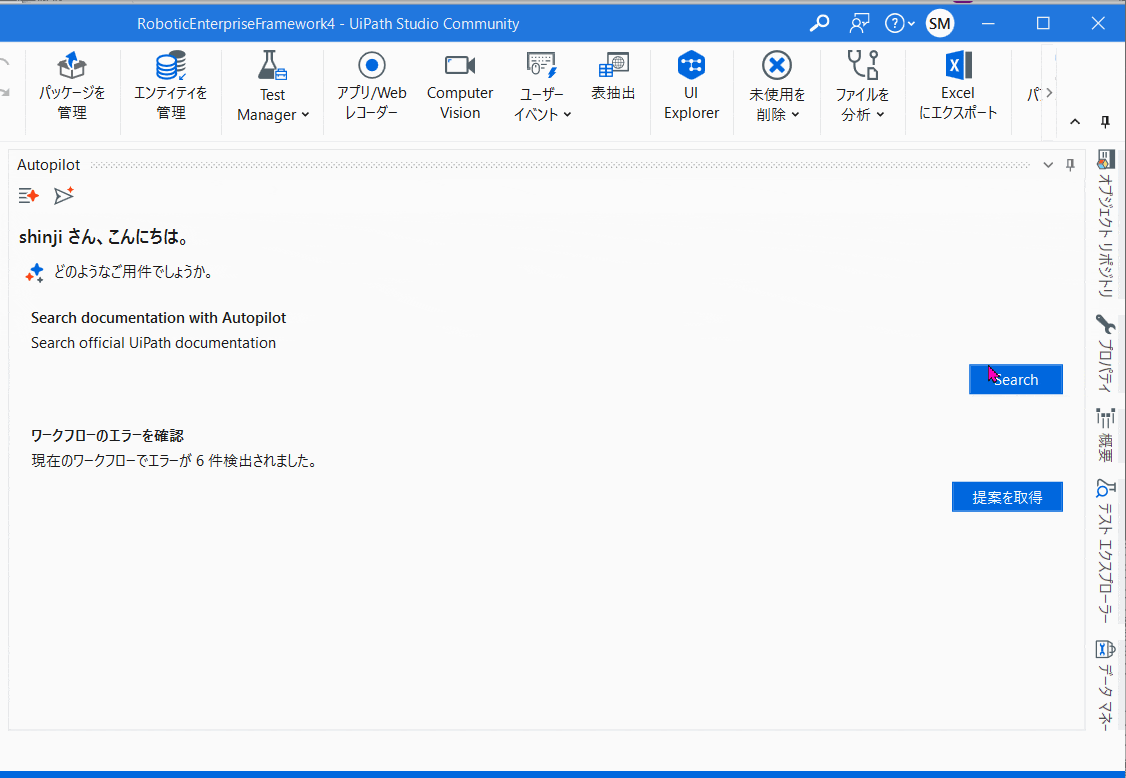Open Computer Vision tool

click(x=460, y=86)
